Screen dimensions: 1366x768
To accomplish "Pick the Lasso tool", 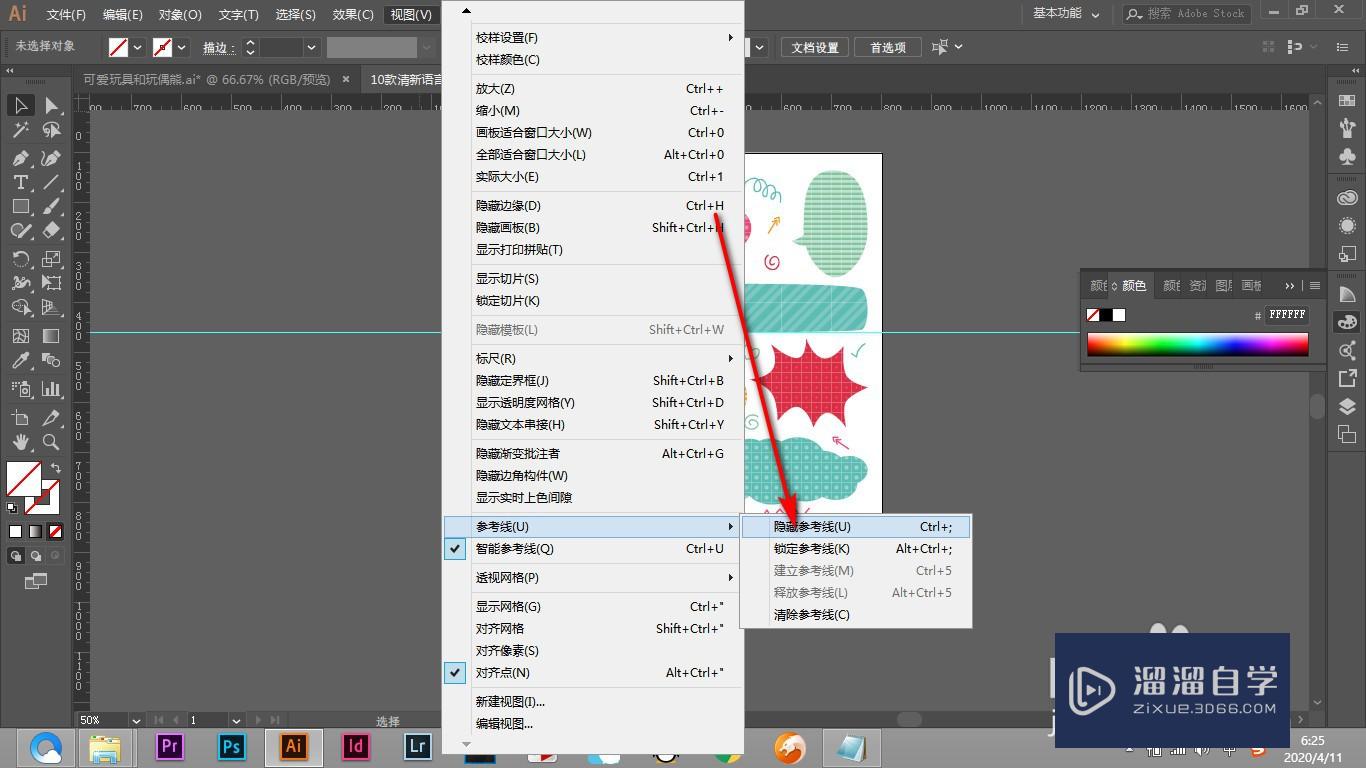I will click(51, 130).
